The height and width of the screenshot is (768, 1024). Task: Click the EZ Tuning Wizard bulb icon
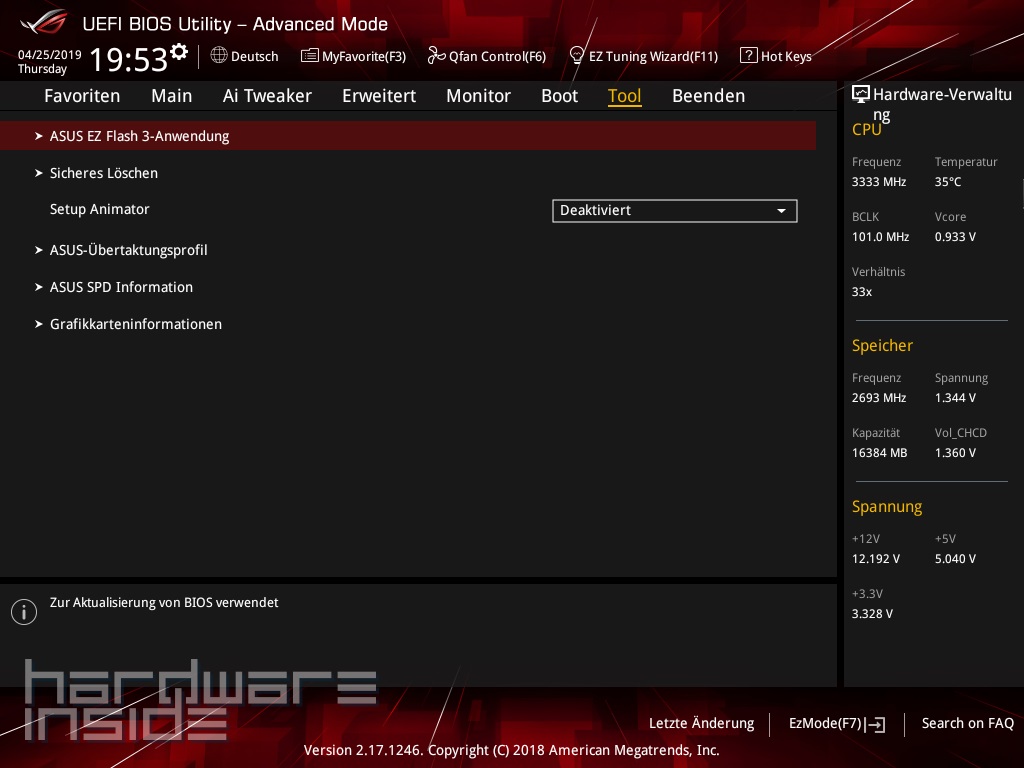click(x=577, y=56)
